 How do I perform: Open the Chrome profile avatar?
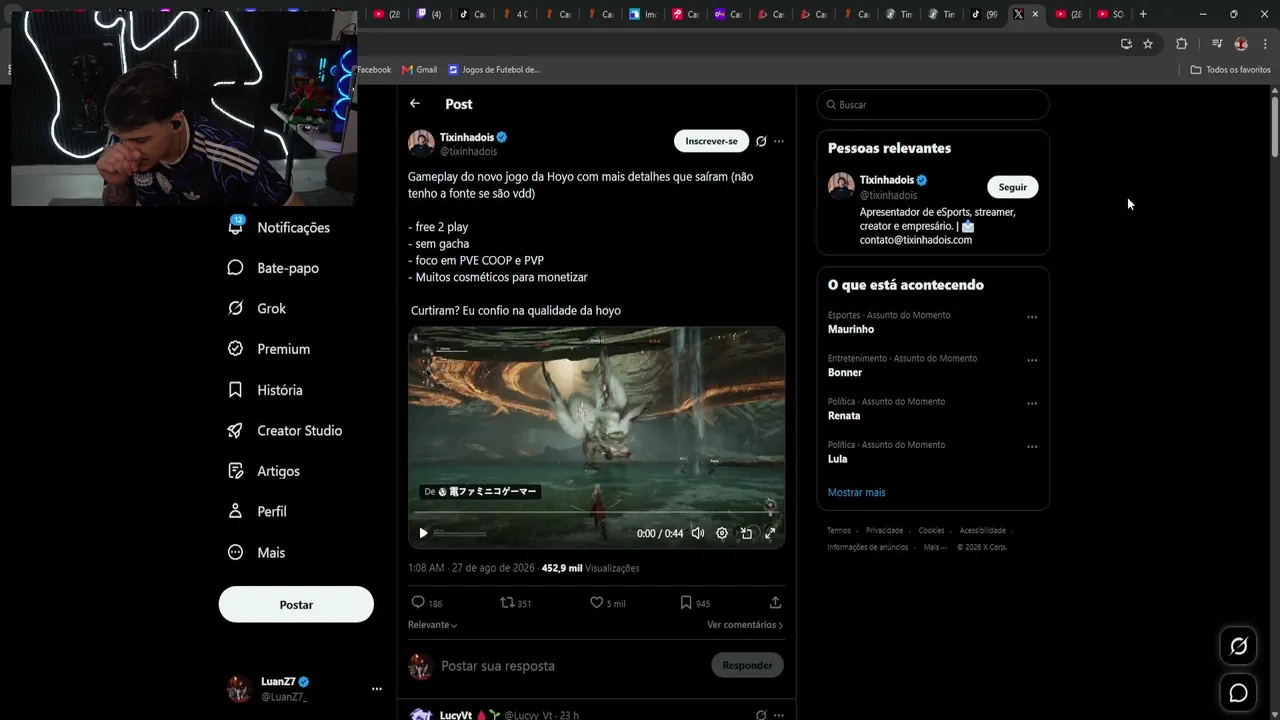tap(1241, 43)
